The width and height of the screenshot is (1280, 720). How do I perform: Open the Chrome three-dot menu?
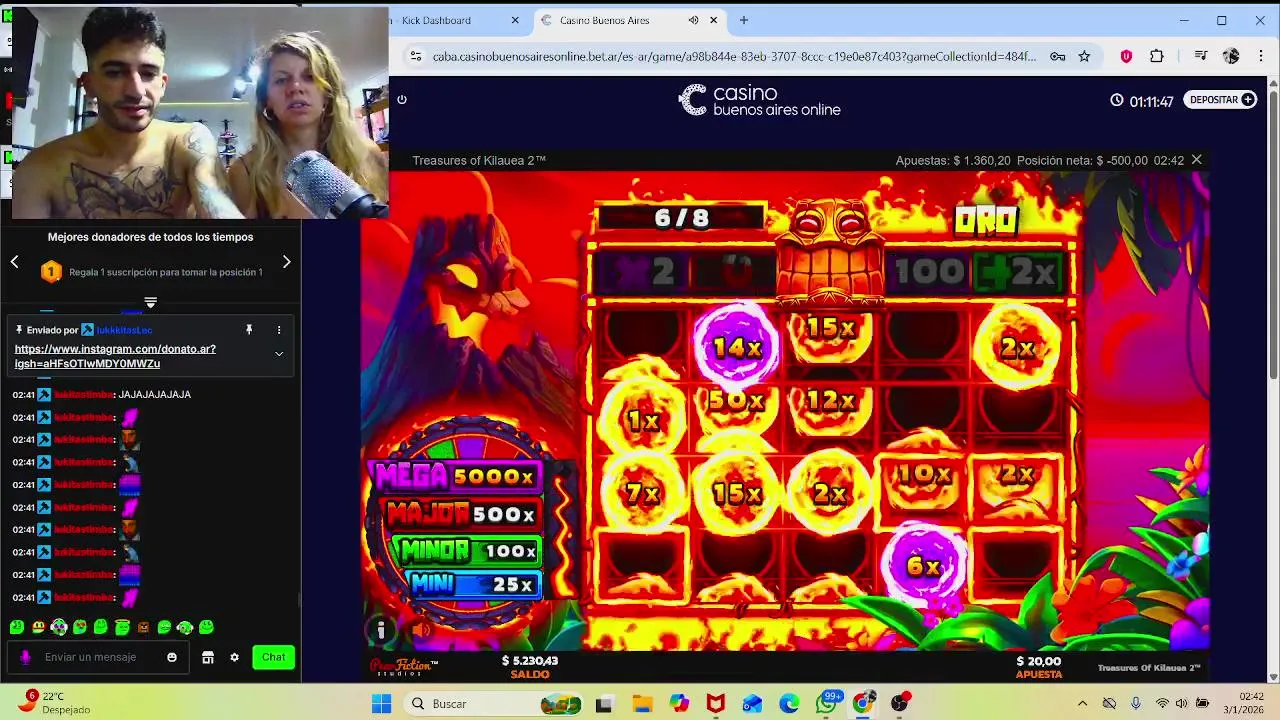pos(1261,57)
